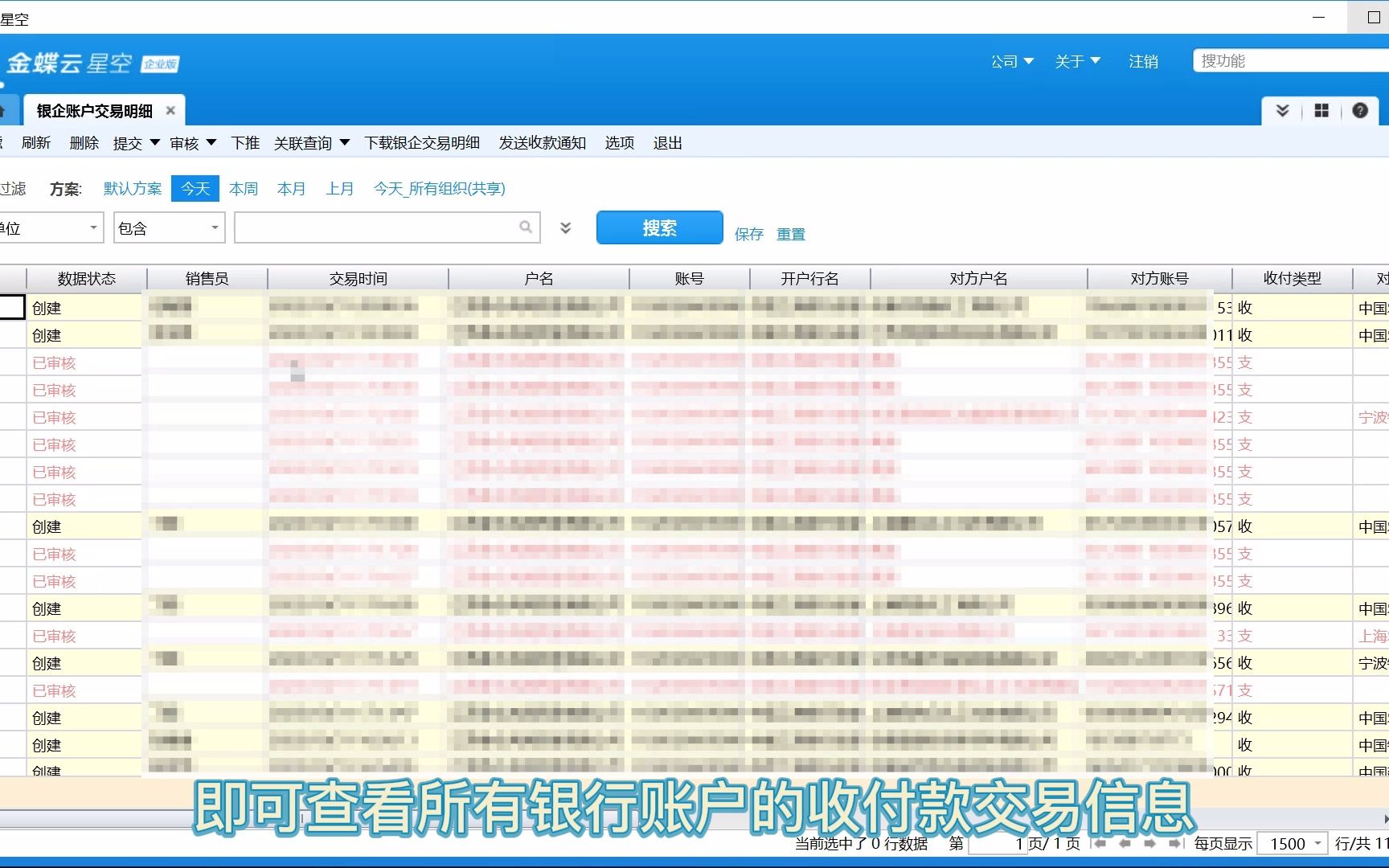
Task: Select the 上月 filter scheme
Action: [340, 189]
